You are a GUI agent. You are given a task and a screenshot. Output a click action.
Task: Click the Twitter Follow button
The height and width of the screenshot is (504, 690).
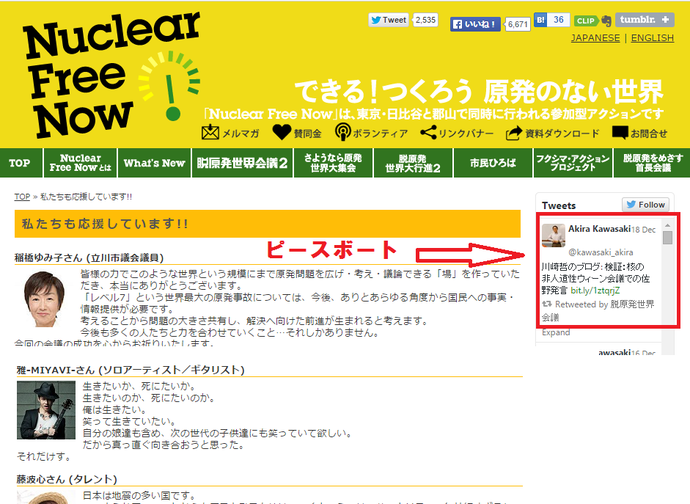(646, 205)
